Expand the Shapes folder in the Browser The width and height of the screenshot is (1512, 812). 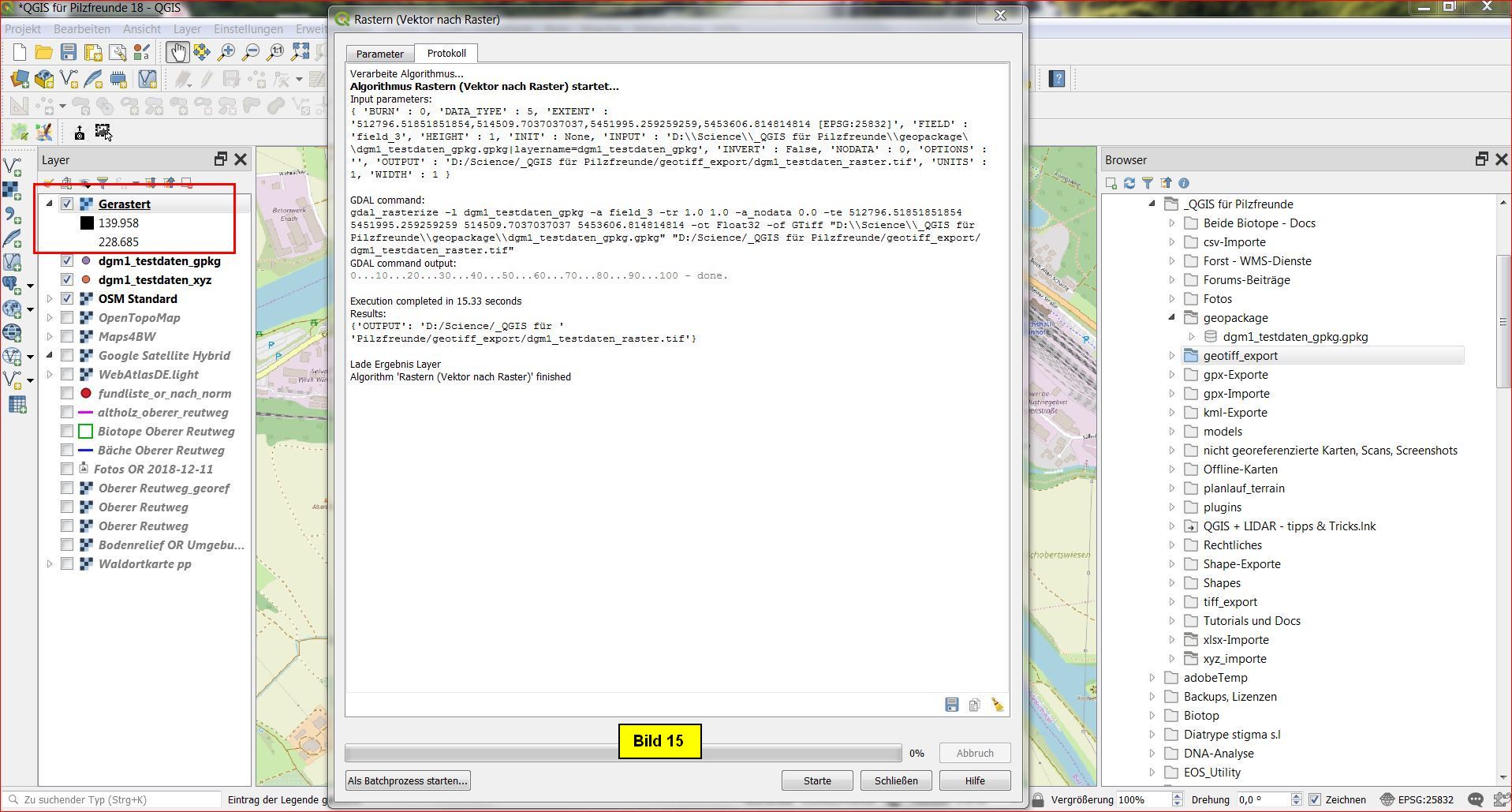pyautogui.click(x=1171, y=582)
